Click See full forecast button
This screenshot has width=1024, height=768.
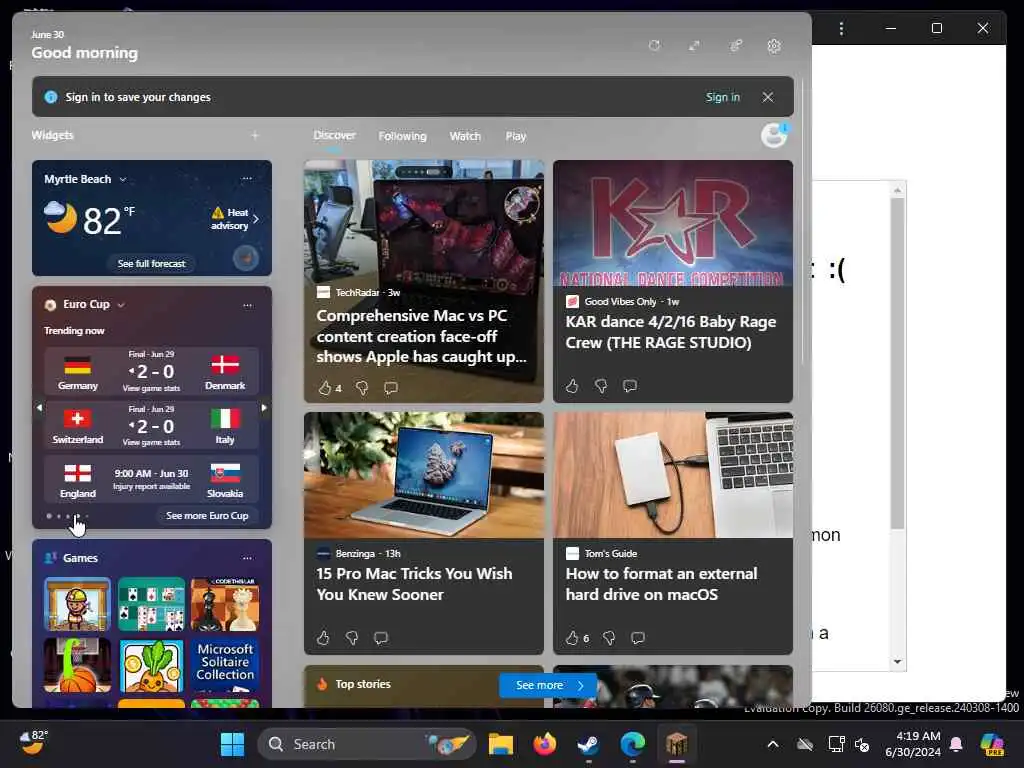point(152,263)
